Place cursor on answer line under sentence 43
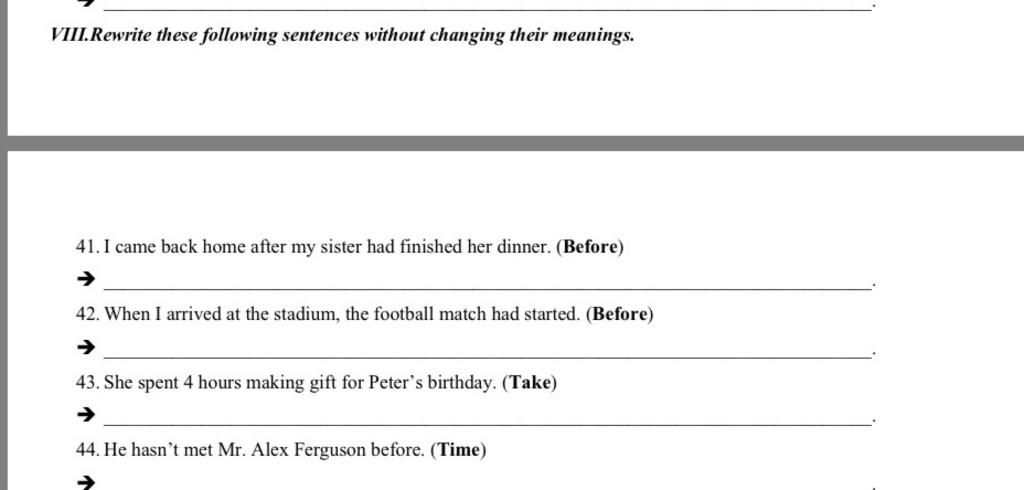Image resolution: width=1024 pixels, height=490 pixels. point(487,424)
